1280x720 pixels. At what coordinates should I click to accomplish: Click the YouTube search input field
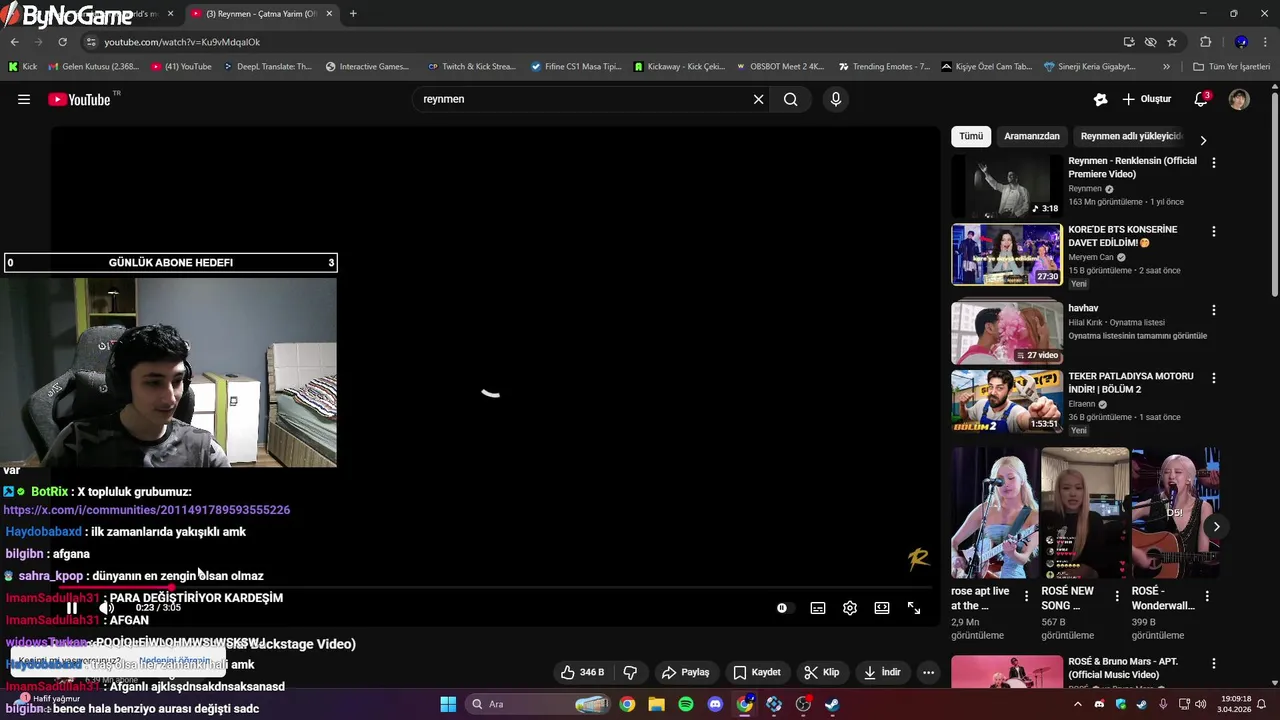point(582,99)
